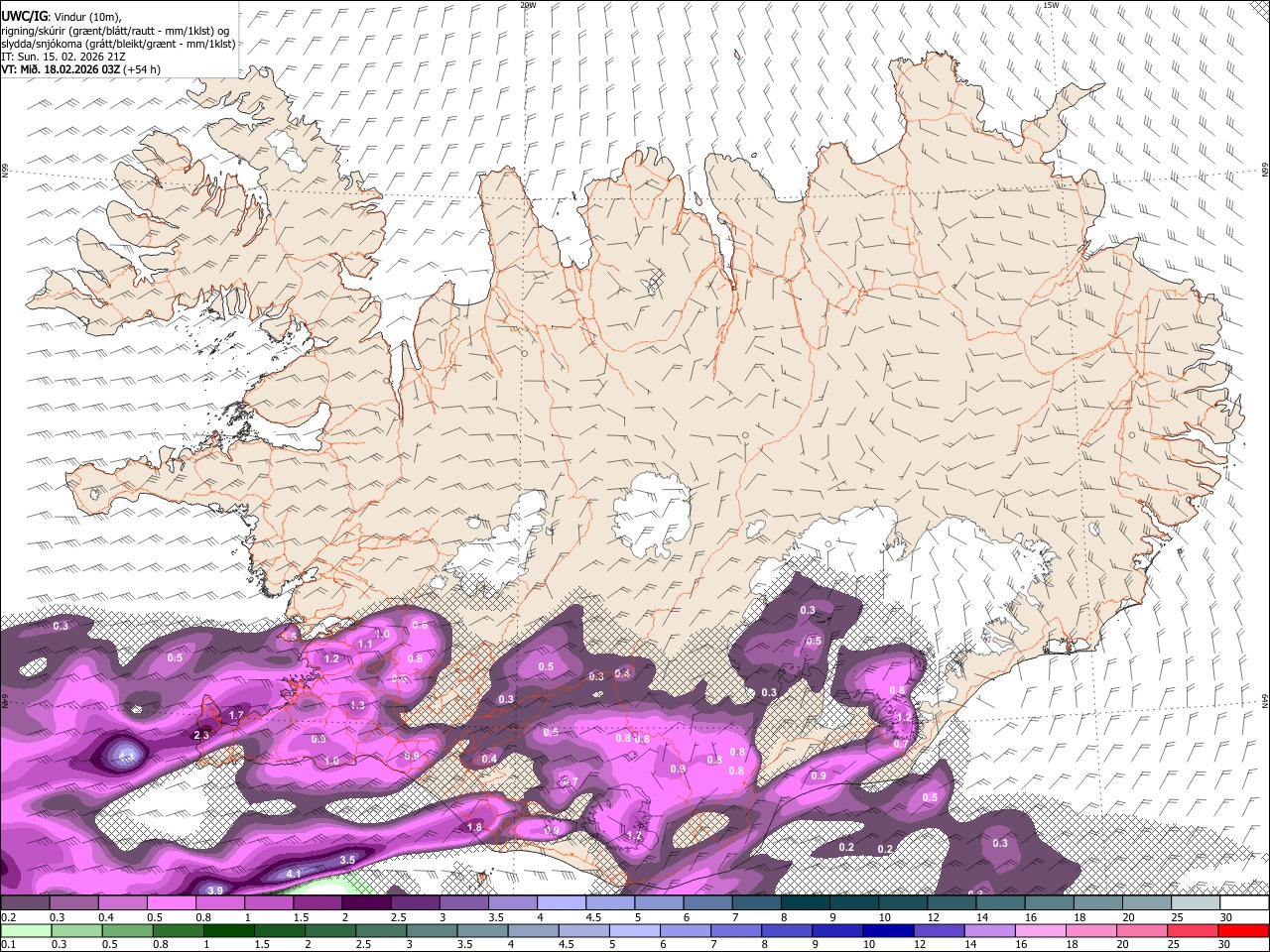Click the 'IT: Sun. 15. 02. 2026 21Z' line

coord(63,57)
